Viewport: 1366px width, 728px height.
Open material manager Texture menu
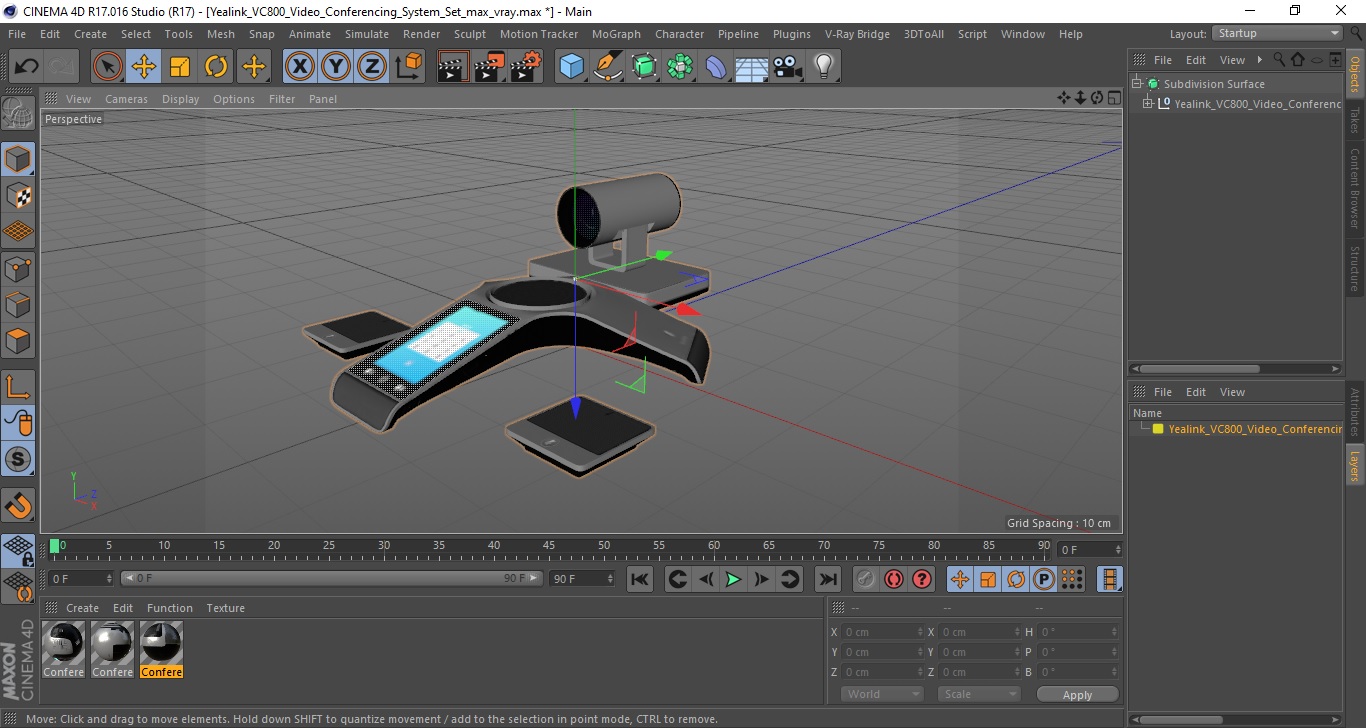point(225,608)
